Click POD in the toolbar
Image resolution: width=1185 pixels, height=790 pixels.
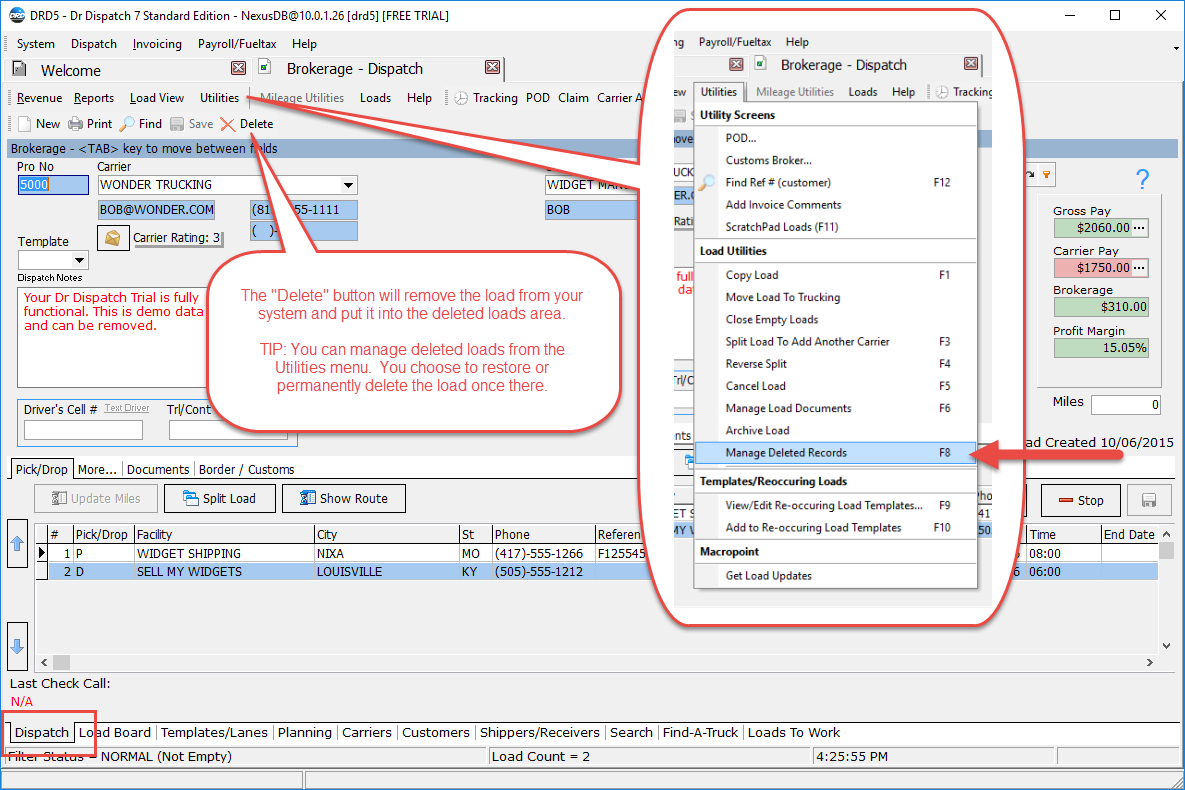click(538, 98)
